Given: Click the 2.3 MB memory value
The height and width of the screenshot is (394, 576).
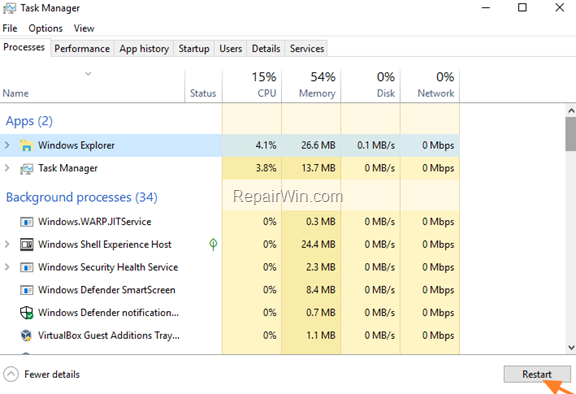Looking at the screenshot, I should 321,267.
